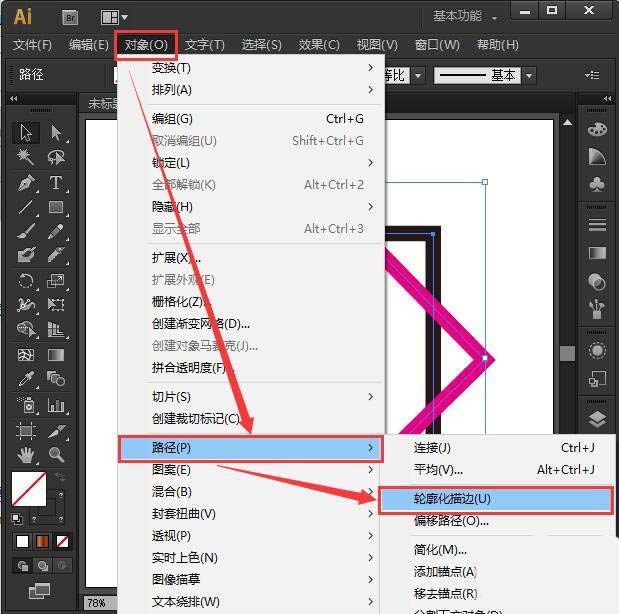The height and width of the screenshot is (614, 619).
Task: Swap fill and stroke arrows
Action: pyautogui.click(x=60, y=477)
